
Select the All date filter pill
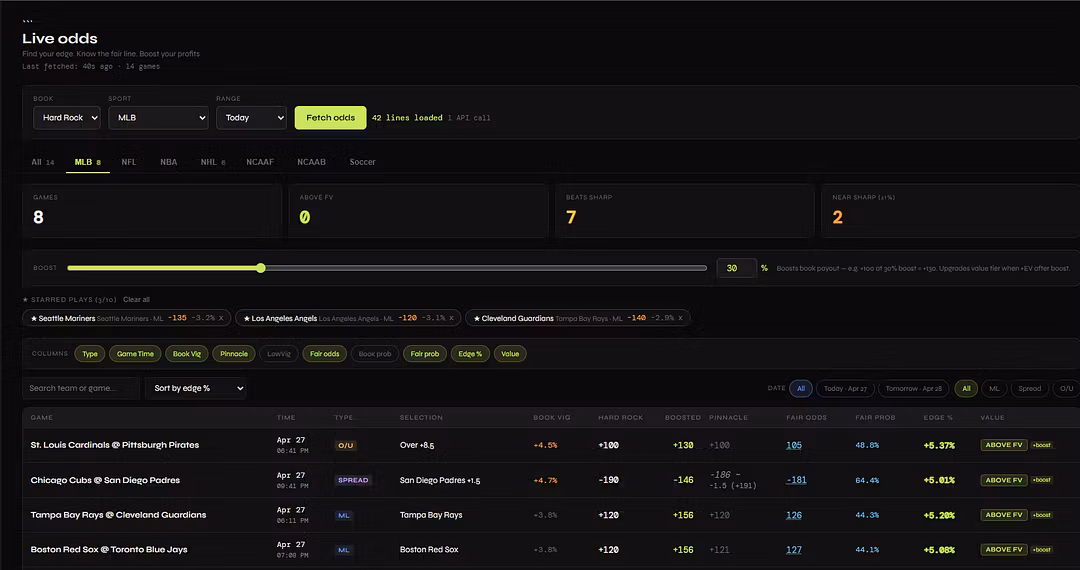801,388
